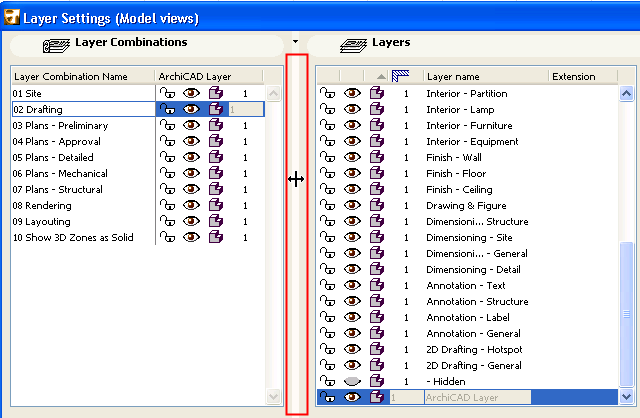The height and width of the screenshot is (418, 640).
Task: Toggle visibility eye of 2D Drafting - General
Action: (352, 365)
